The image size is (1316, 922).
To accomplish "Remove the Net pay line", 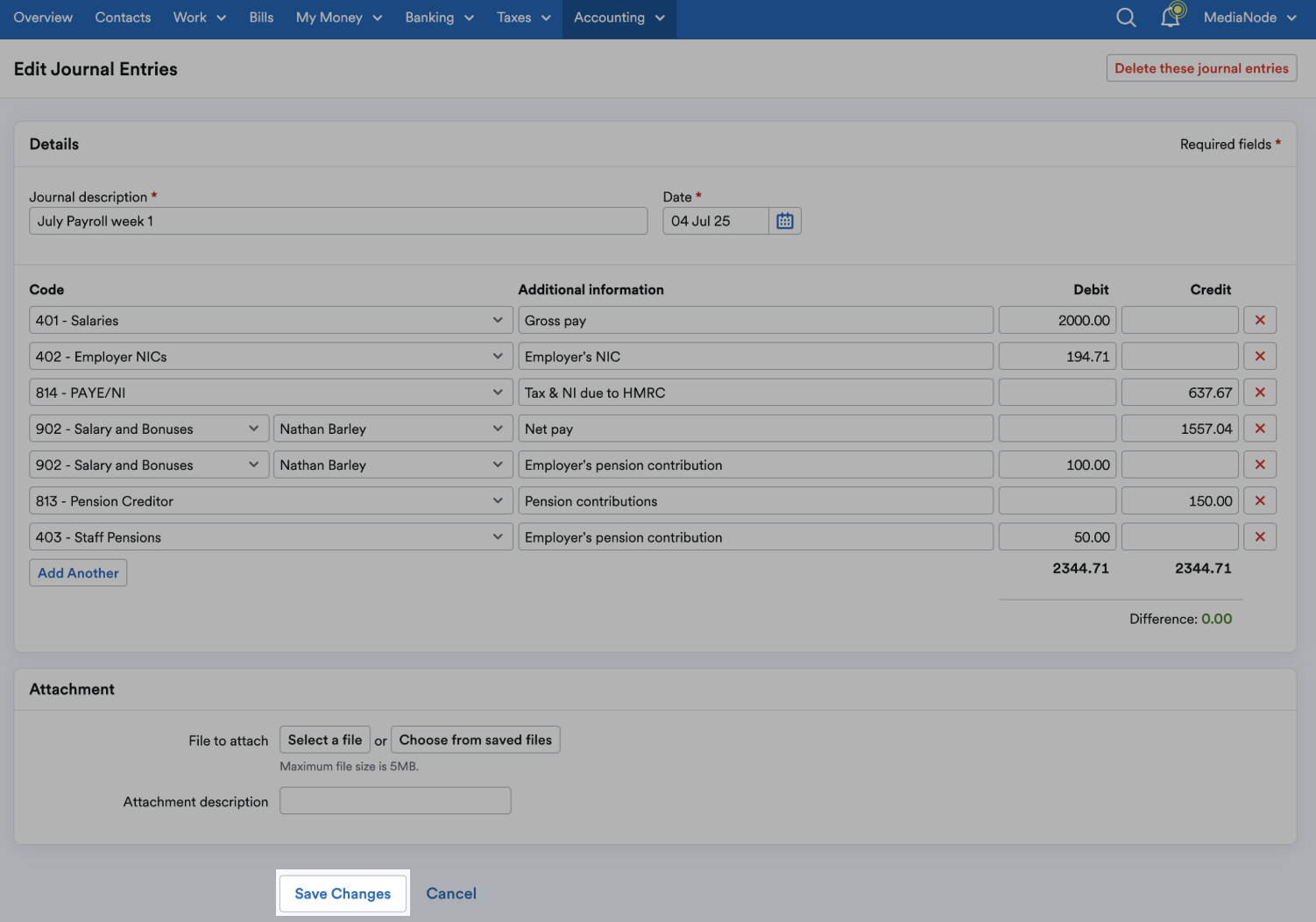I will coord(1260,429).
